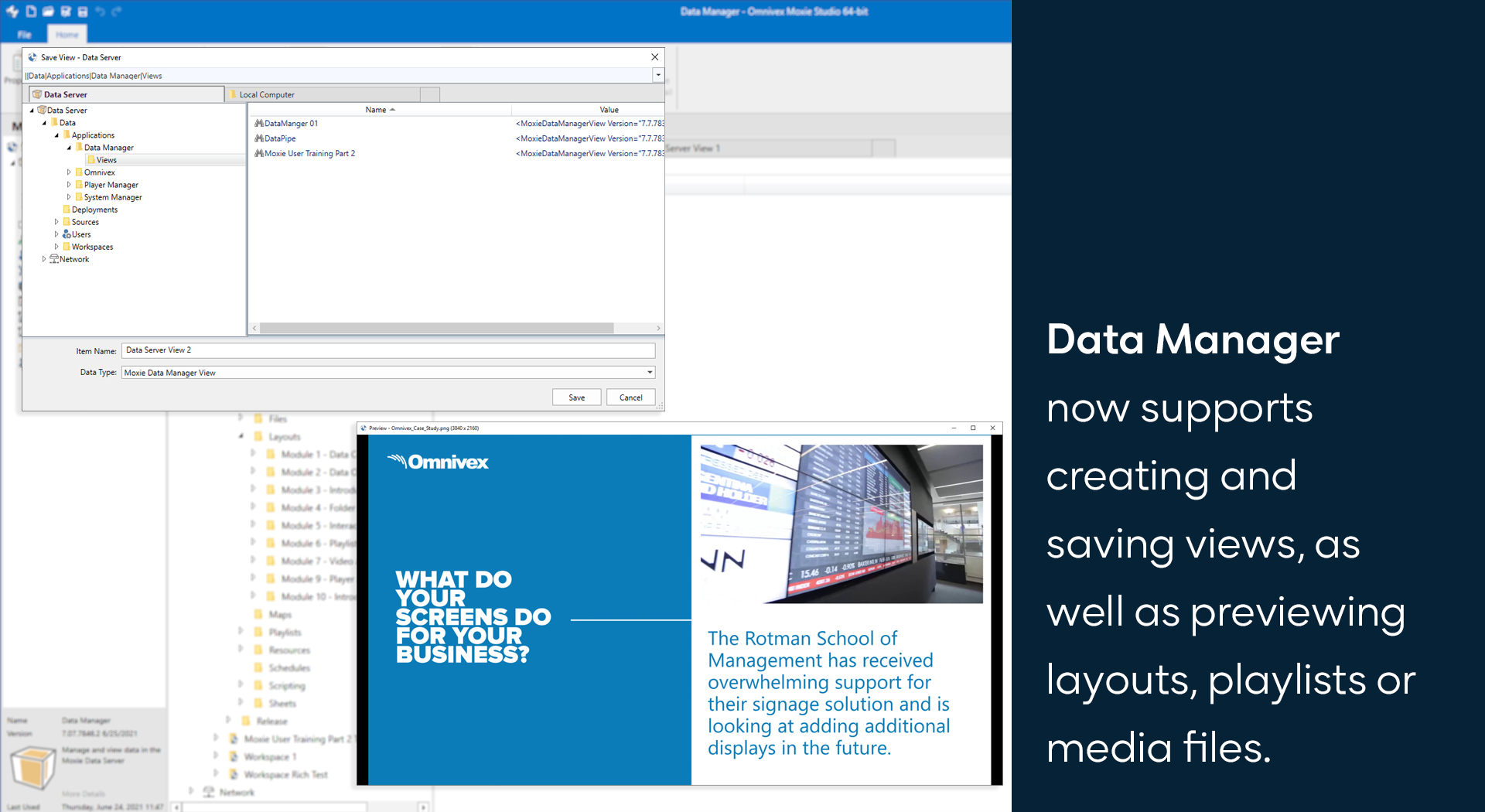Click the Value column header
The image size is (1485, 812).
click(588, 110)
